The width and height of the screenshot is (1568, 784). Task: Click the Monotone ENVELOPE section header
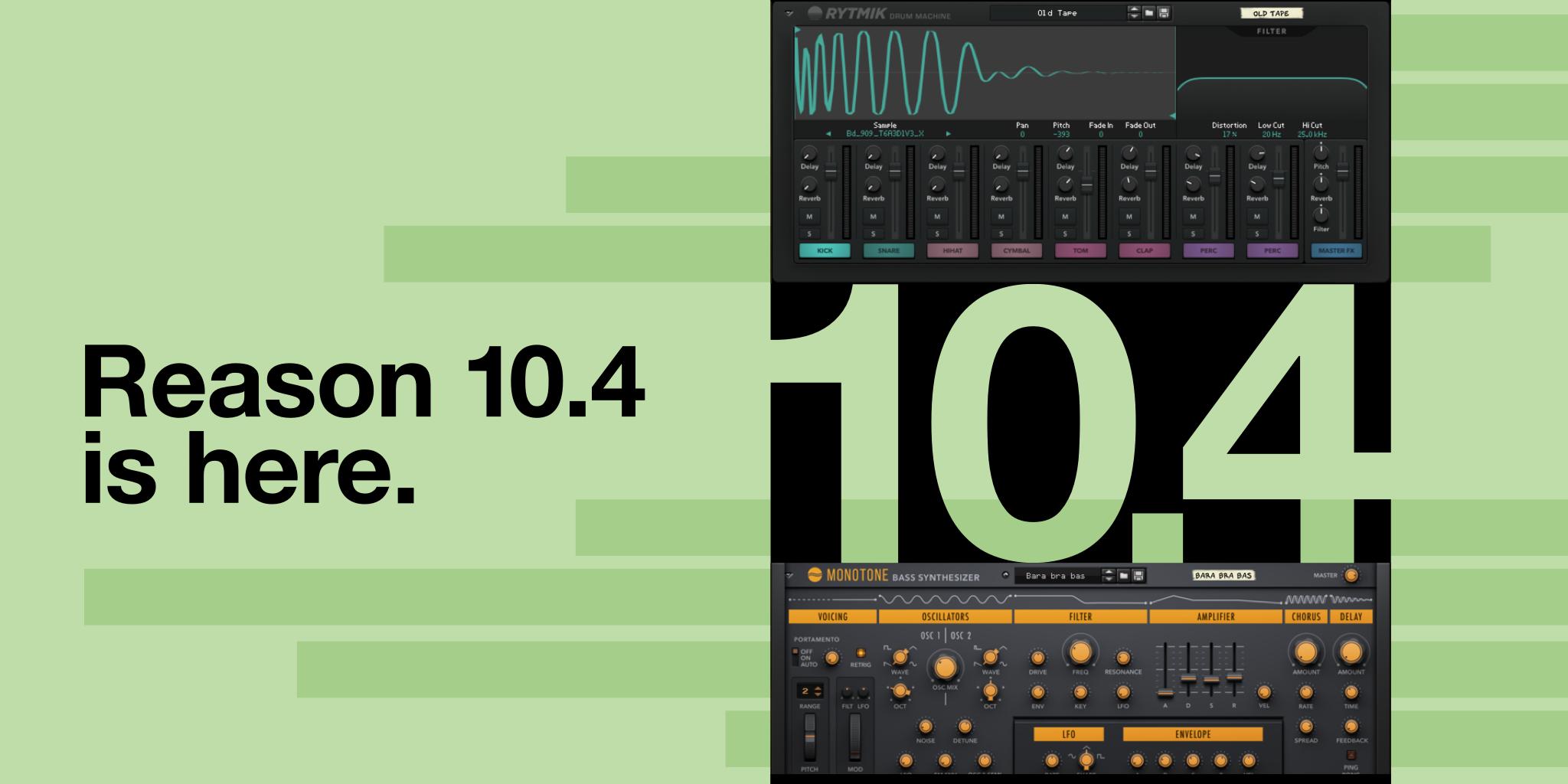1193,734
